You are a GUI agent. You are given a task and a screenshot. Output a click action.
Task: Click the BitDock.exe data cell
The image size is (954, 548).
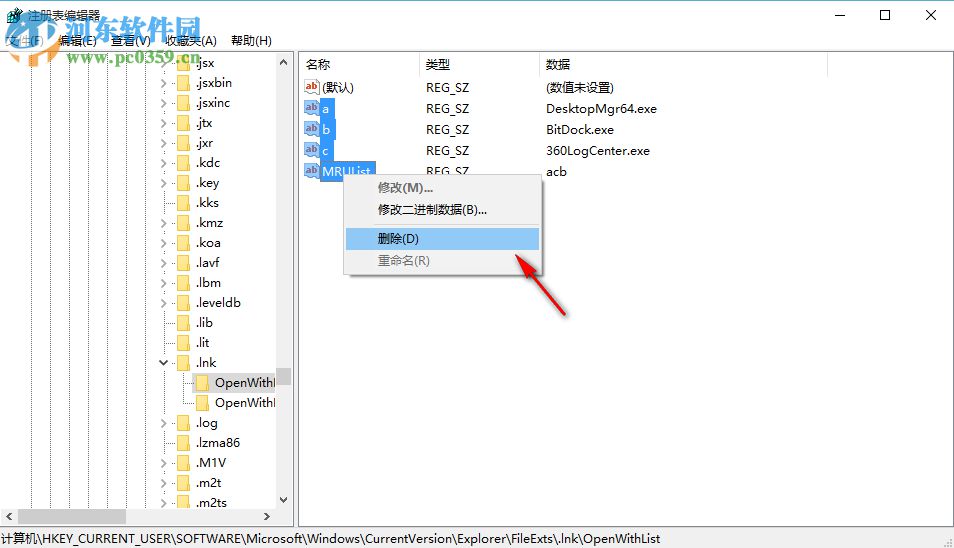coord(580,130)
